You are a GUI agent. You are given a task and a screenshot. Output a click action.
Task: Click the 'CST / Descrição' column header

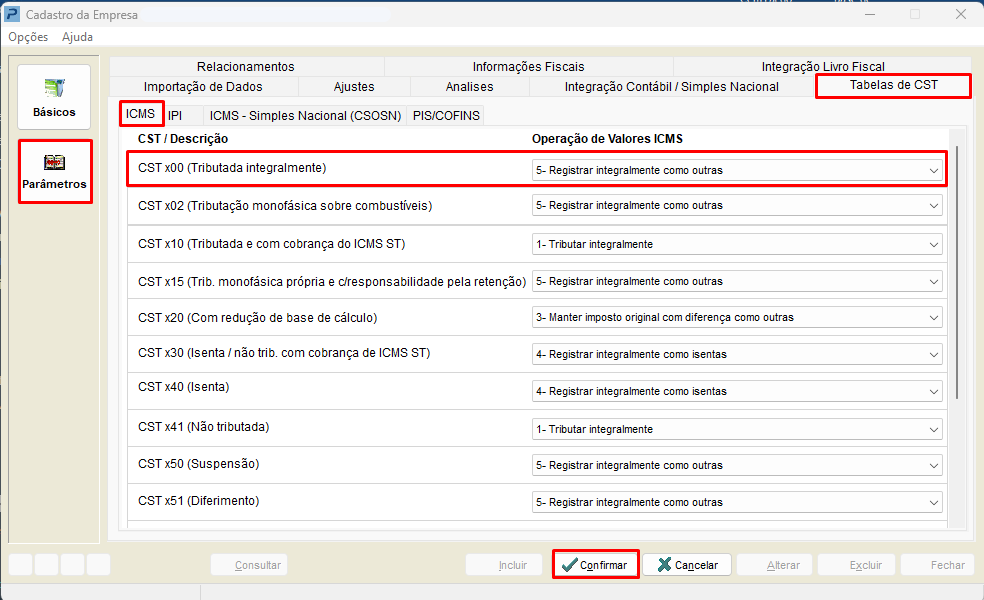point(183,139)
